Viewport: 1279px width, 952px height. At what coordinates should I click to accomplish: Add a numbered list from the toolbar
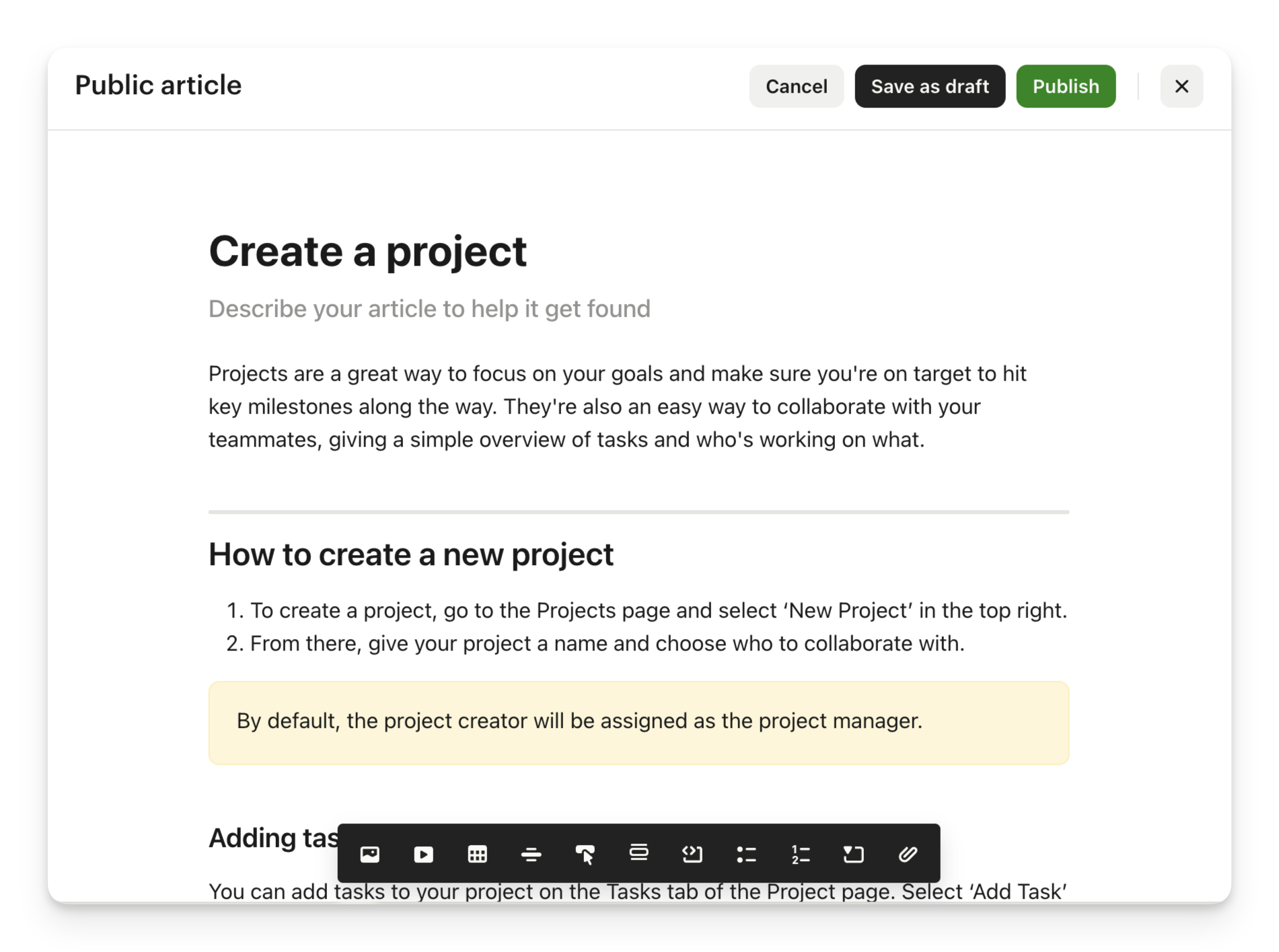click(800, 854)
